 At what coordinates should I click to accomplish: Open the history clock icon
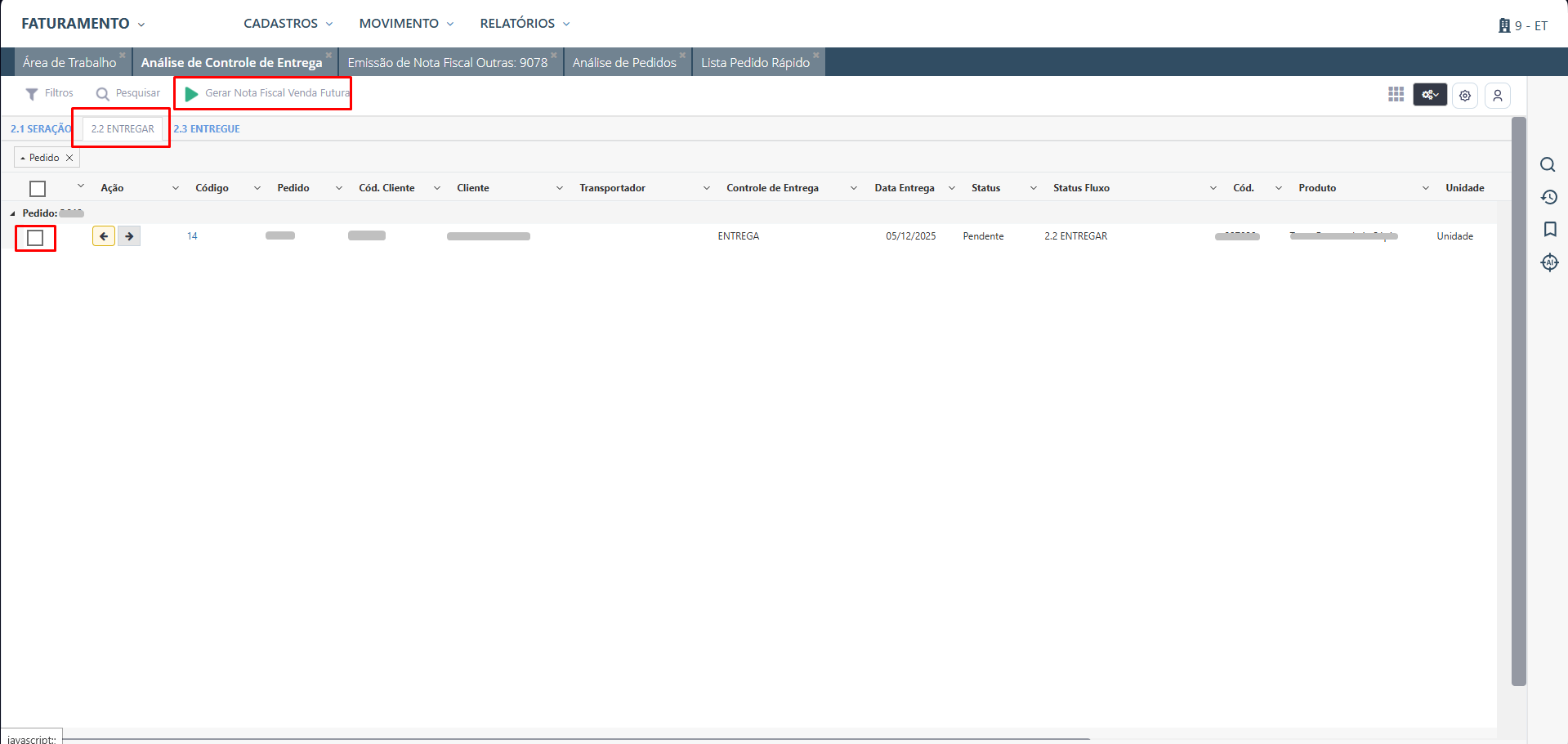pyautogui.click(x=1548, y=197)
